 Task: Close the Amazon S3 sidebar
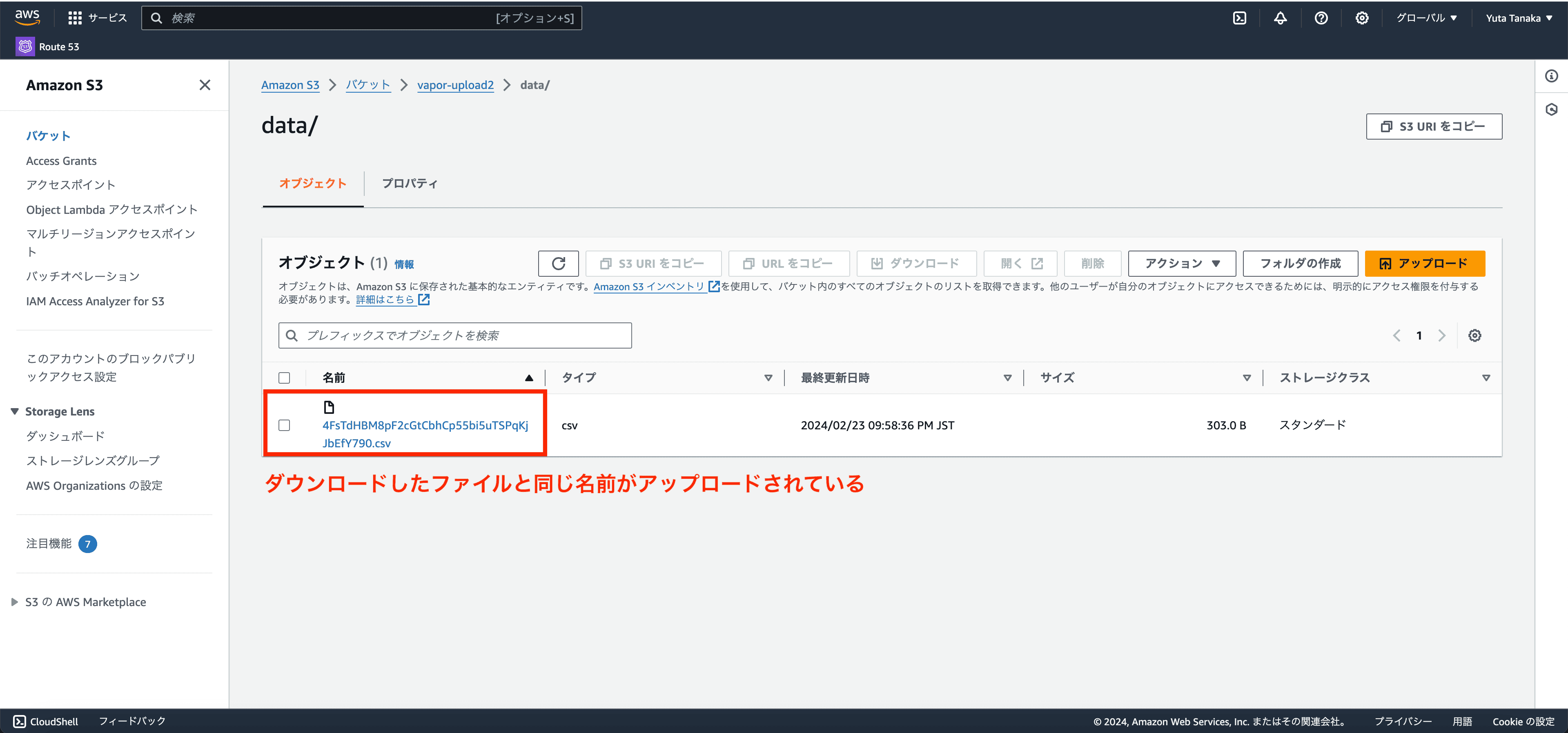(x=205, y=85)
